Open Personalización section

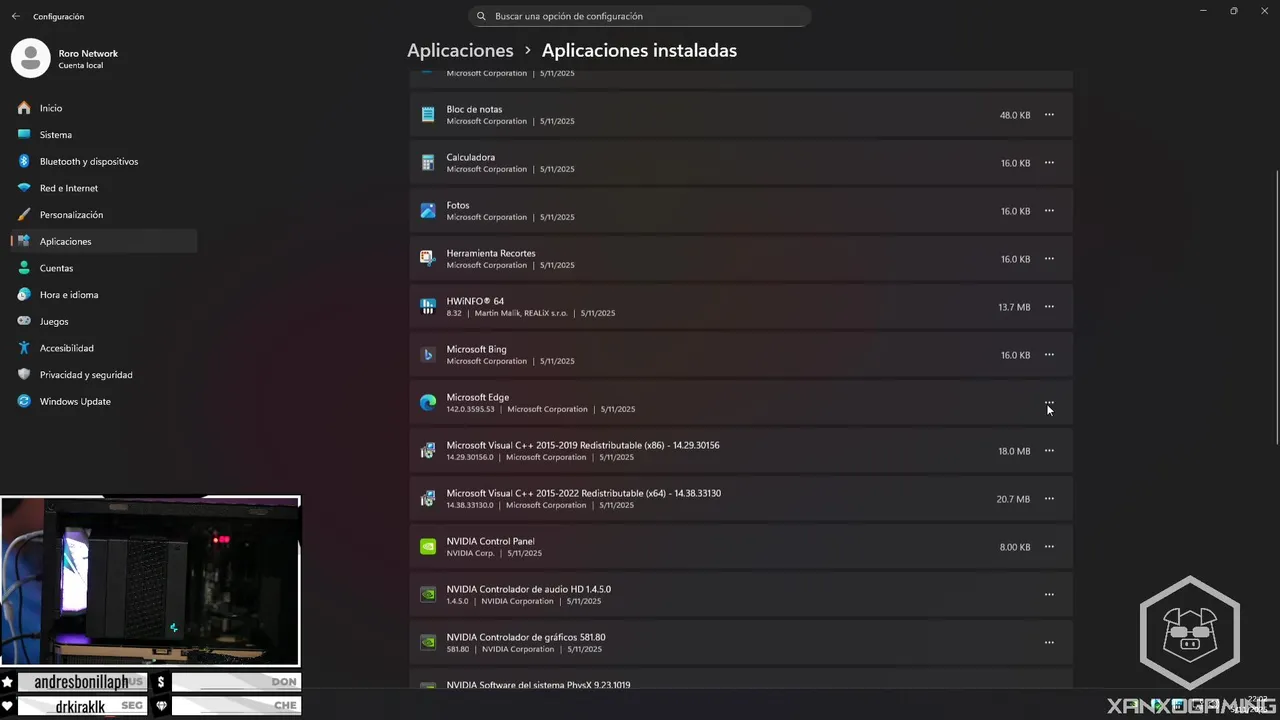[x=104, y=215]
